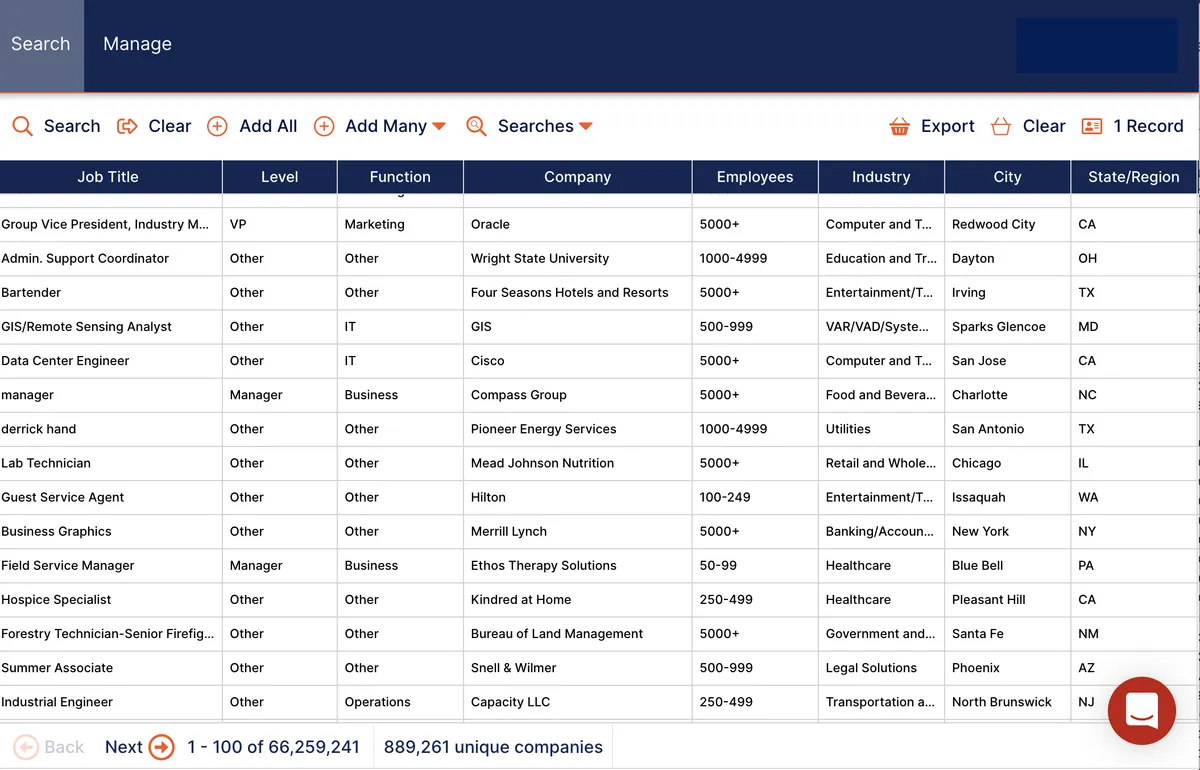Select the Capacity LLC cell
This screenshot has height=770, width=1200.
pyautogui.click(x=578, y=701)
